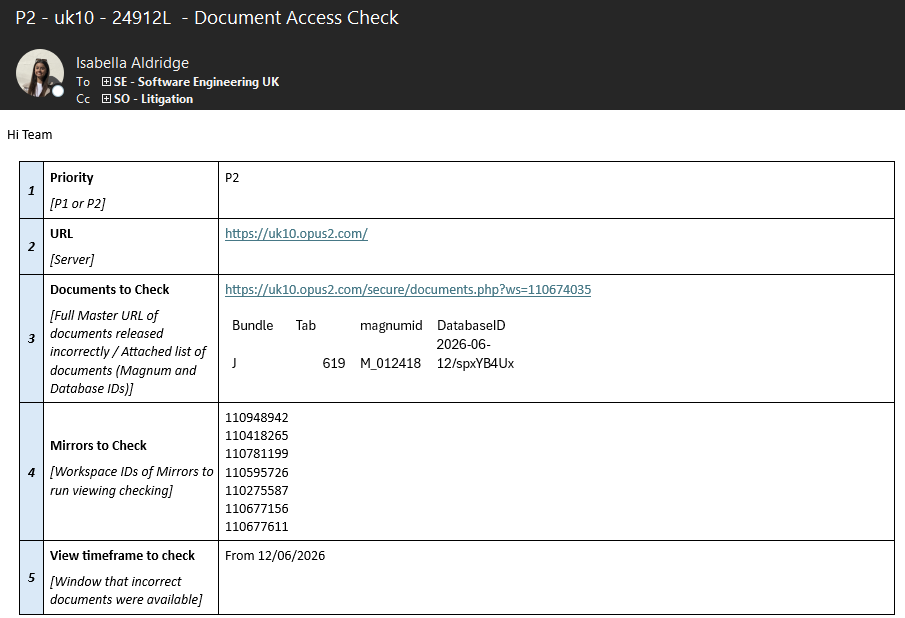
Task: Click the magnumid column header
Action: click(x=391, y=325)
